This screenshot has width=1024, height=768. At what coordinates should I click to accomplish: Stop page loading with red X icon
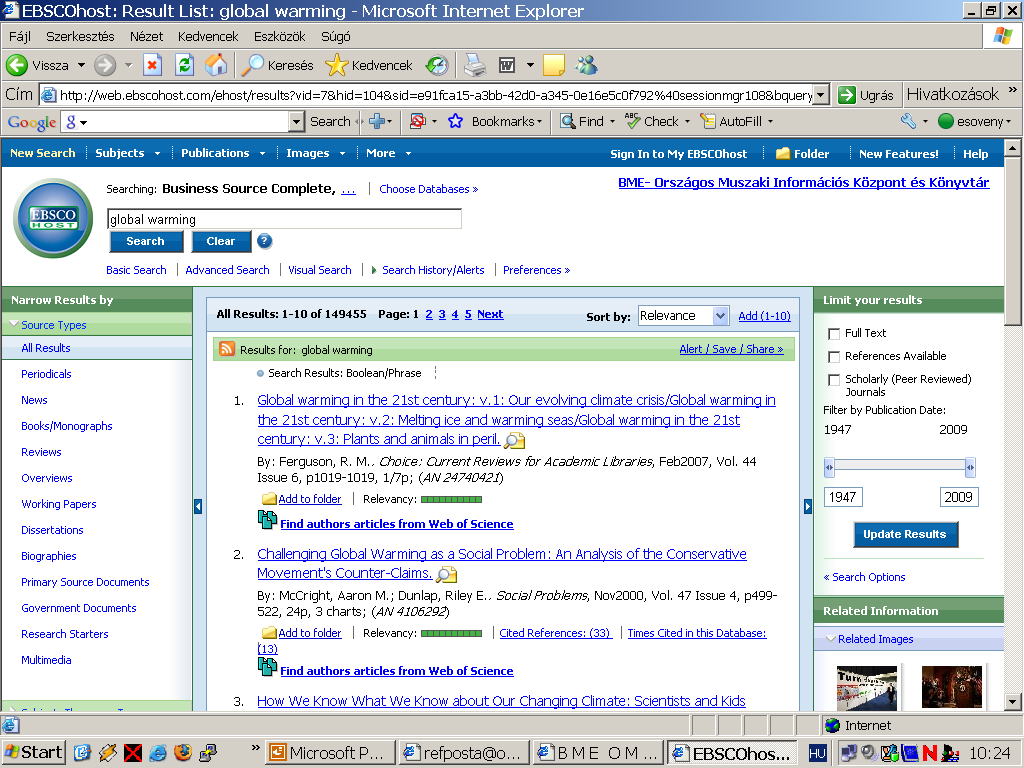[x=152, y=65]
